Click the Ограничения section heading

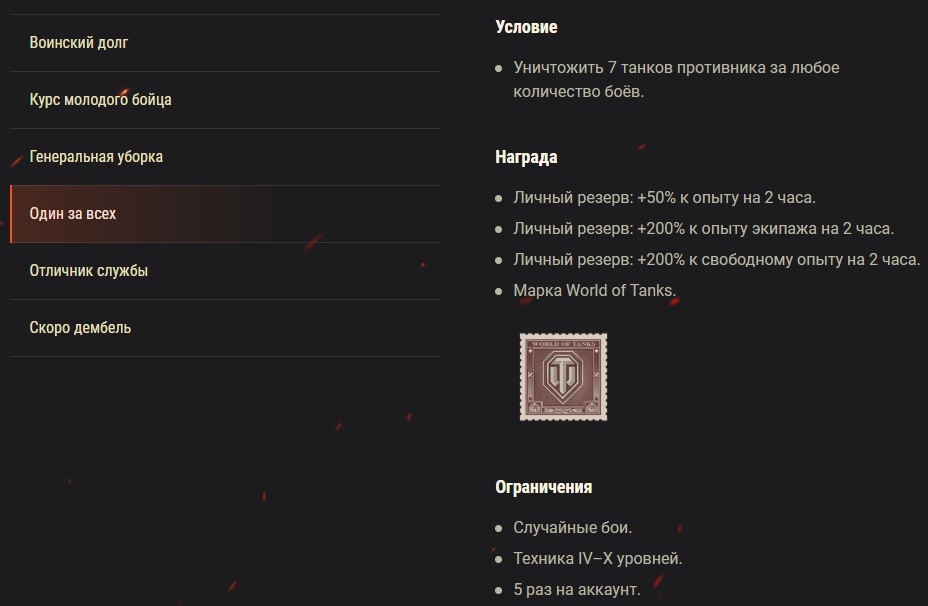click(543, 487)
